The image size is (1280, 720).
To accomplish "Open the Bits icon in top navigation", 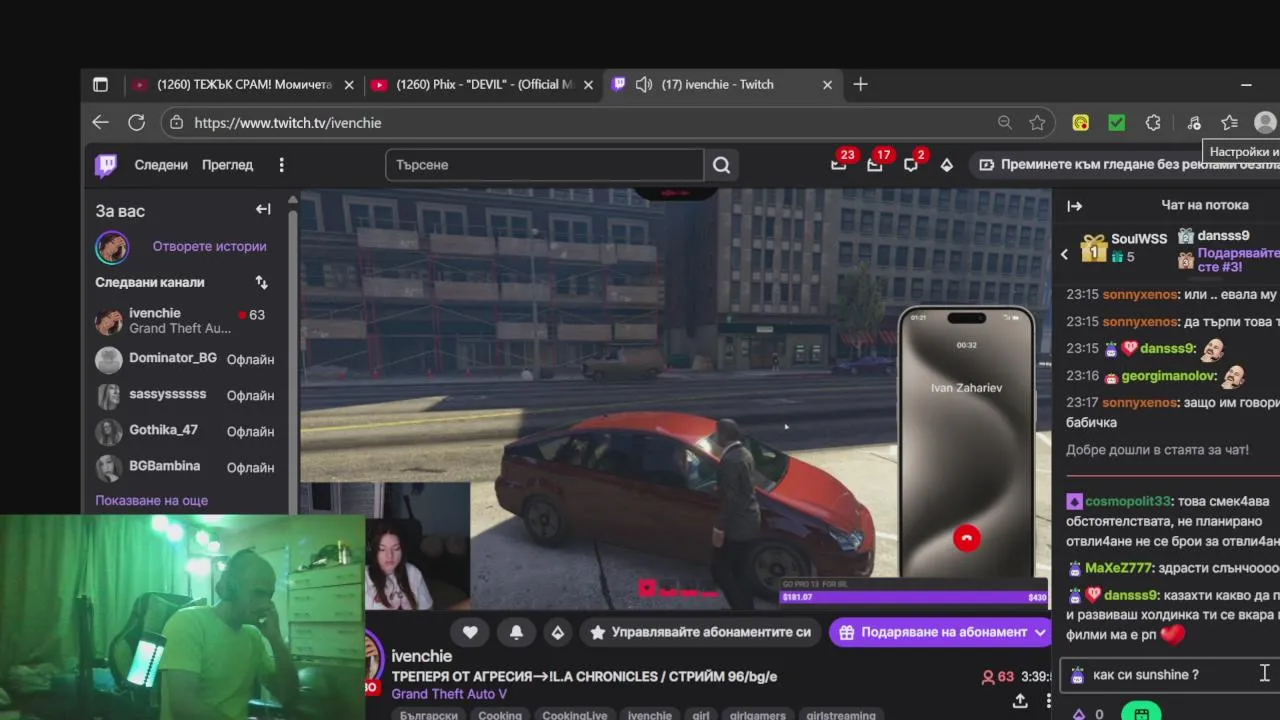I will pyautogui.click(x=946, y=165).
